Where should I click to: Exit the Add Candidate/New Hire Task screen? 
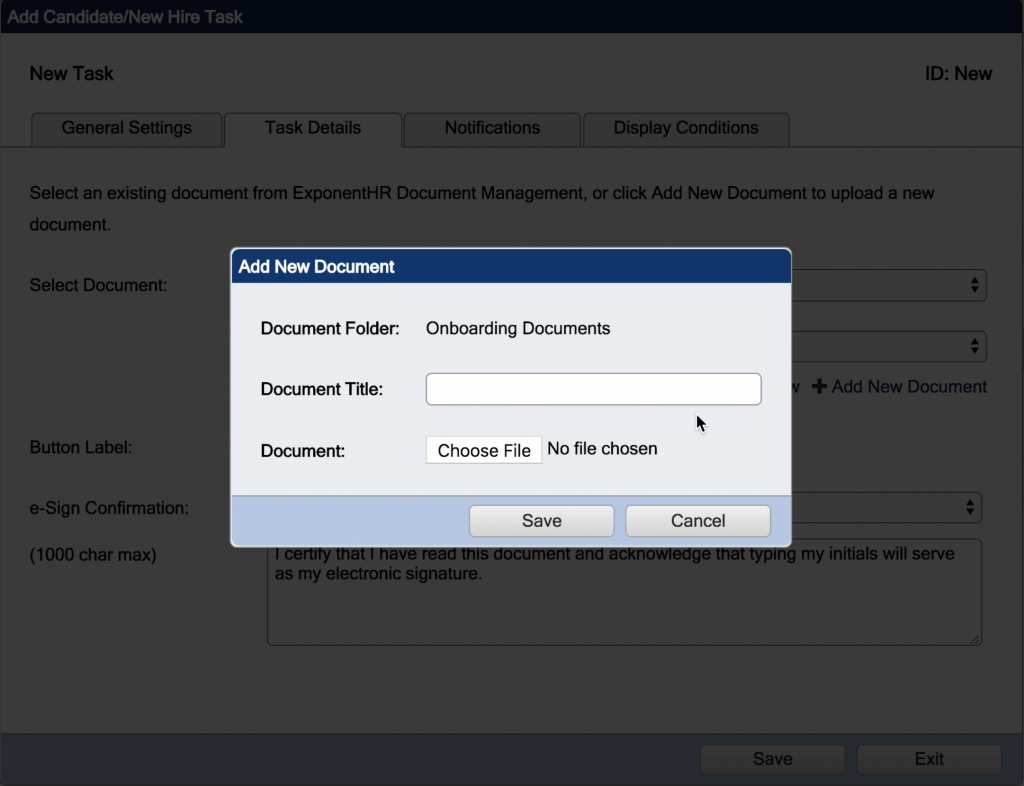pos(928,759)
